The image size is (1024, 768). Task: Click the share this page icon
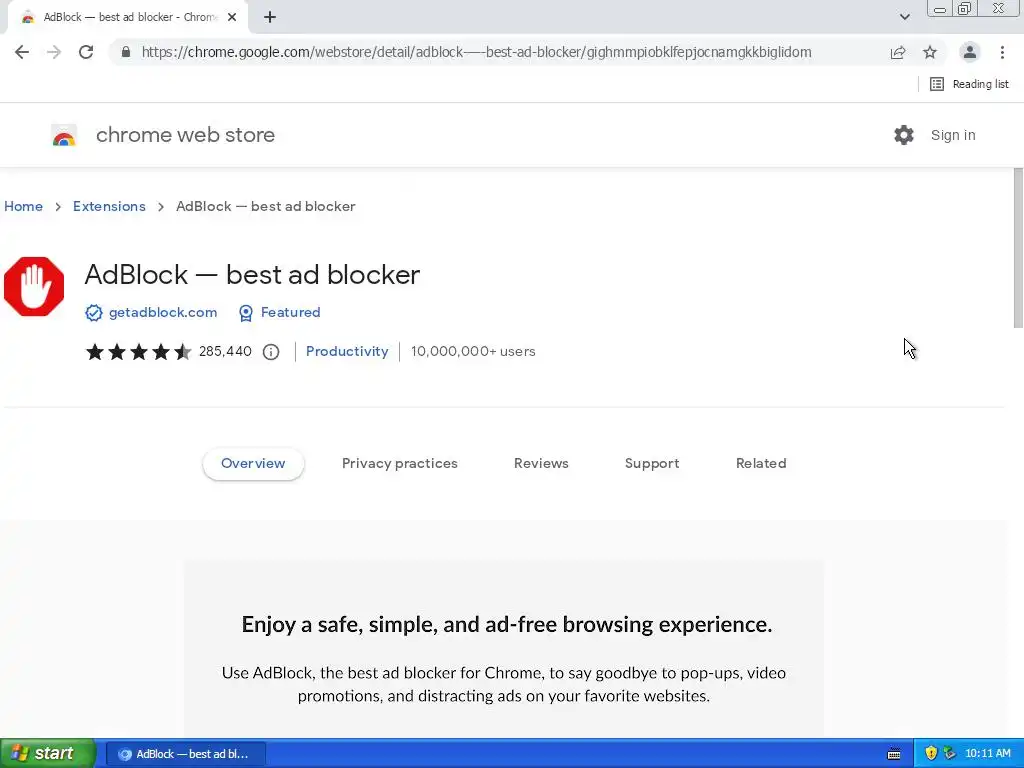click(x=898, y=52)
